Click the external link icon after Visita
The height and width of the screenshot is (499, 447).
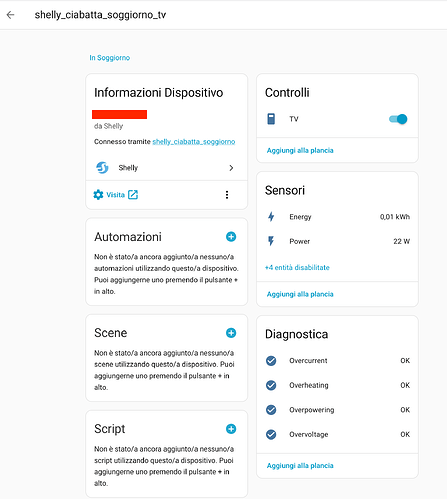133,195
